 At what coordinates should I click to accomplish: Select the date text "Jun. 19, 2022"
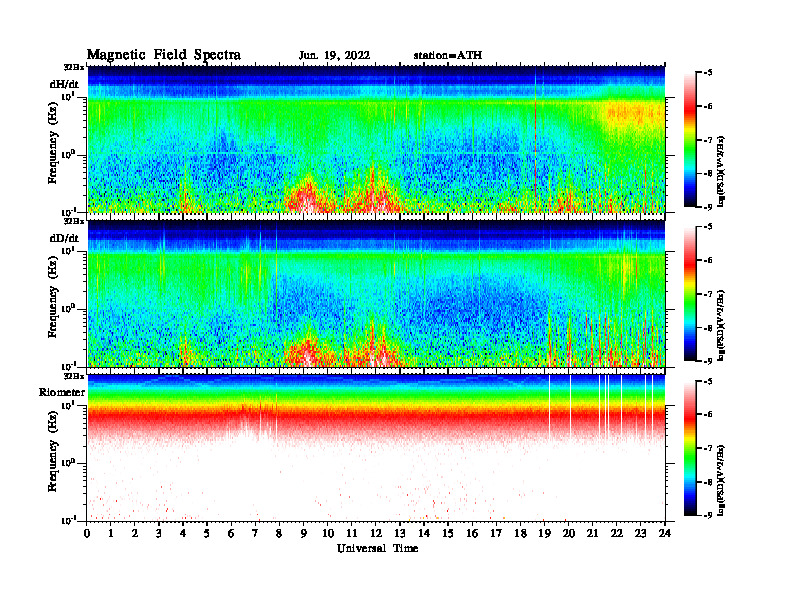[334, 56]
